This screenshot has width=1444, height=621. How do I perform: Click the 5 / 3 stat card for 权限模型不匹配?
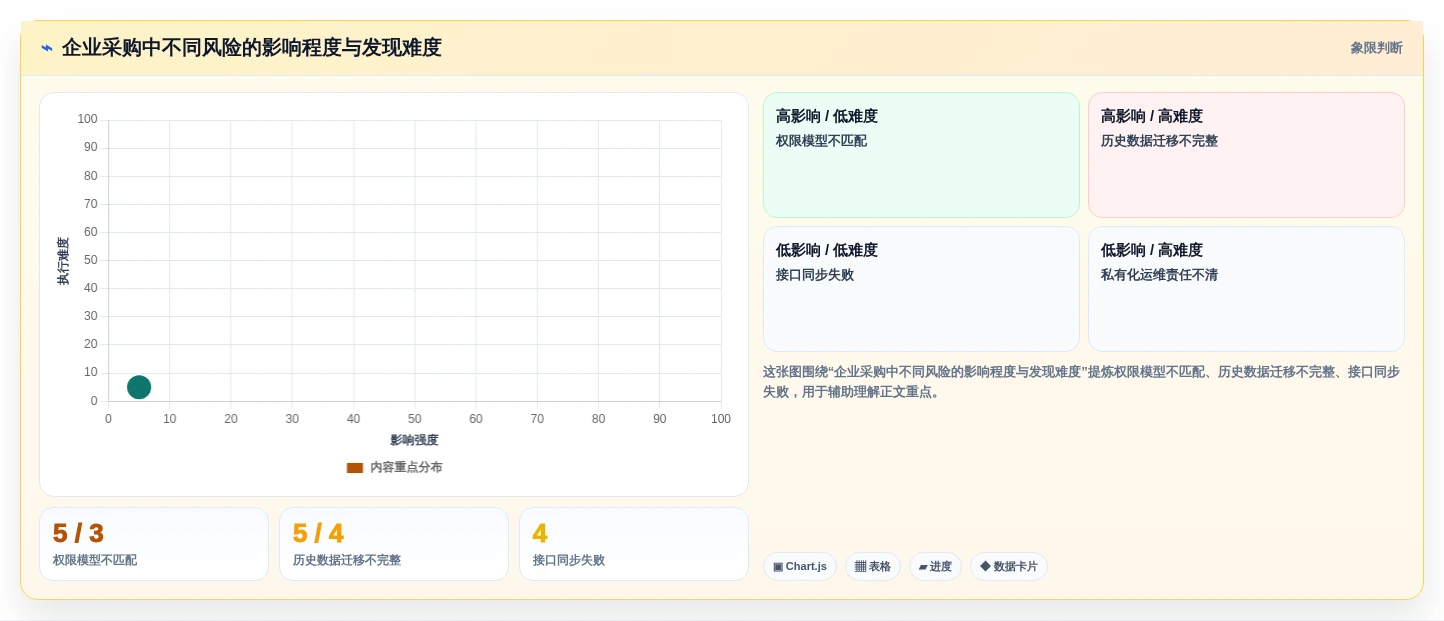coord(154,544)
